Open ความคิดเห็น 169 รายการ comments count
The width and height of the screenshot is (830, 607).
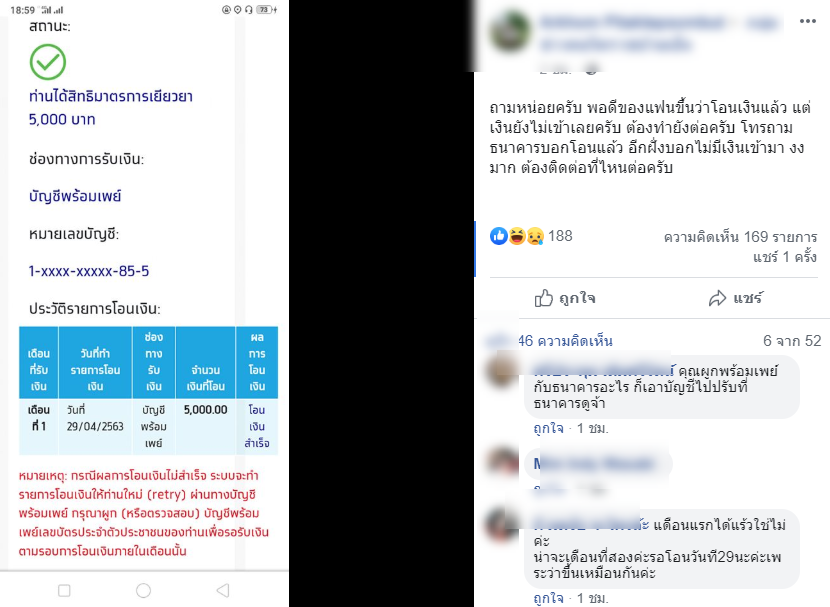[x=740, y=237]
